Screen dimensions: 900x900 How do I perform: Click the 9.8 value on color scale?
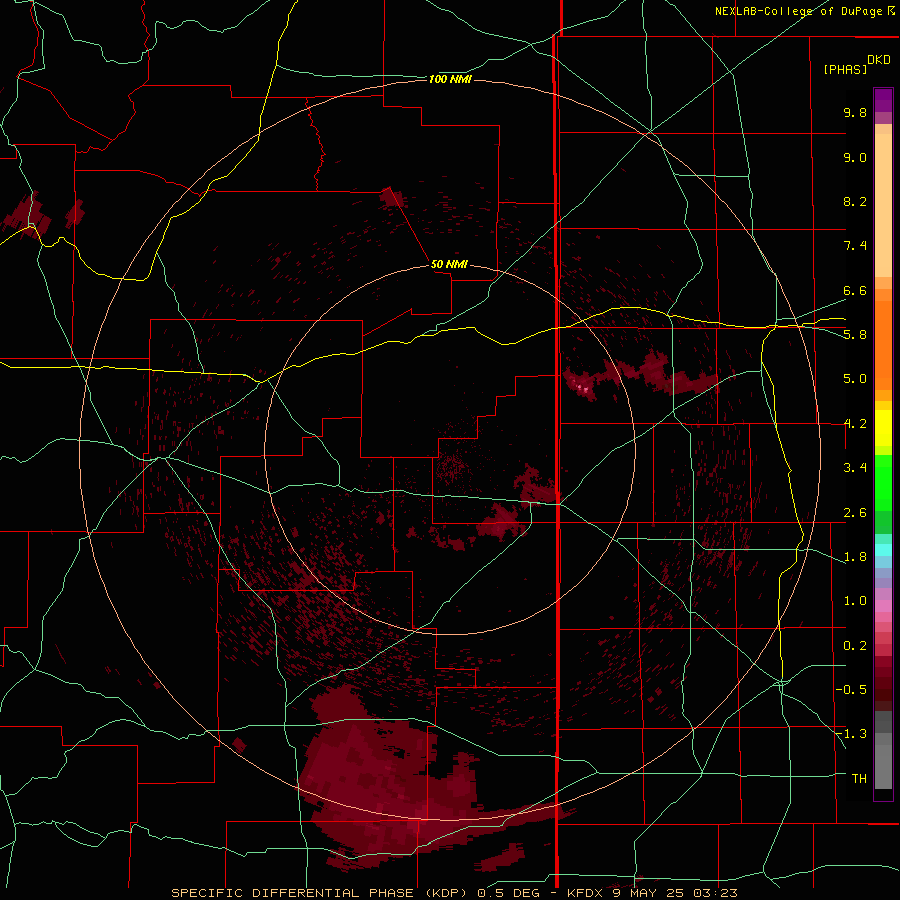point(855,112)
